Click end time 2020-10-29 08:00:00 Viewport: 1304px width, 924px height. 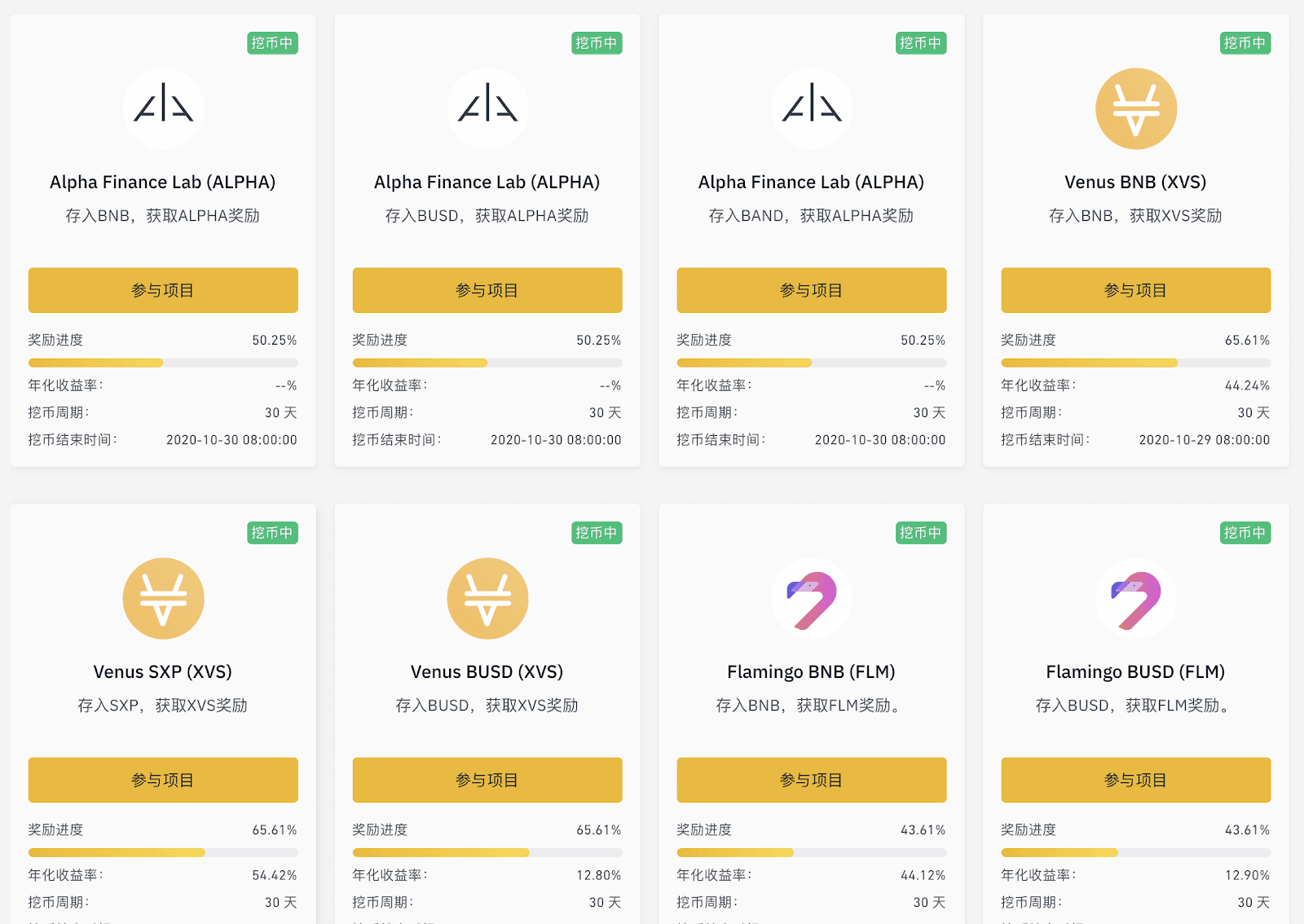(1205, 440)
